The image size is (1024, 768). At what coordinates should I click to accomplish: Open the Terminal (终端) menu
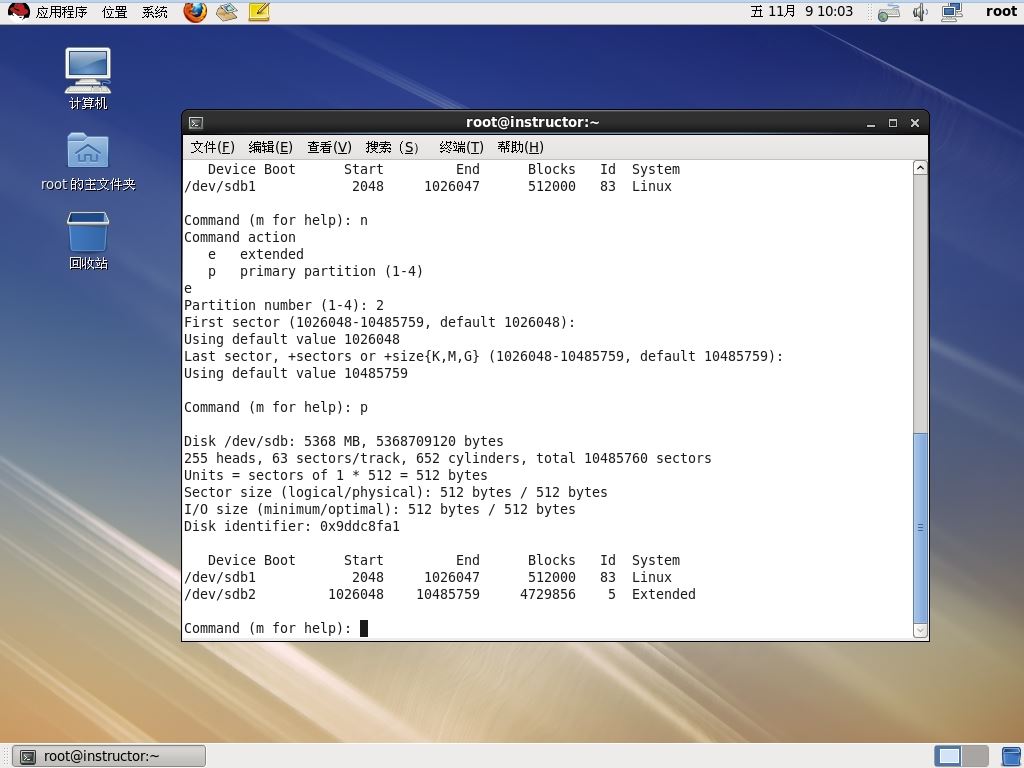point(461,148)
